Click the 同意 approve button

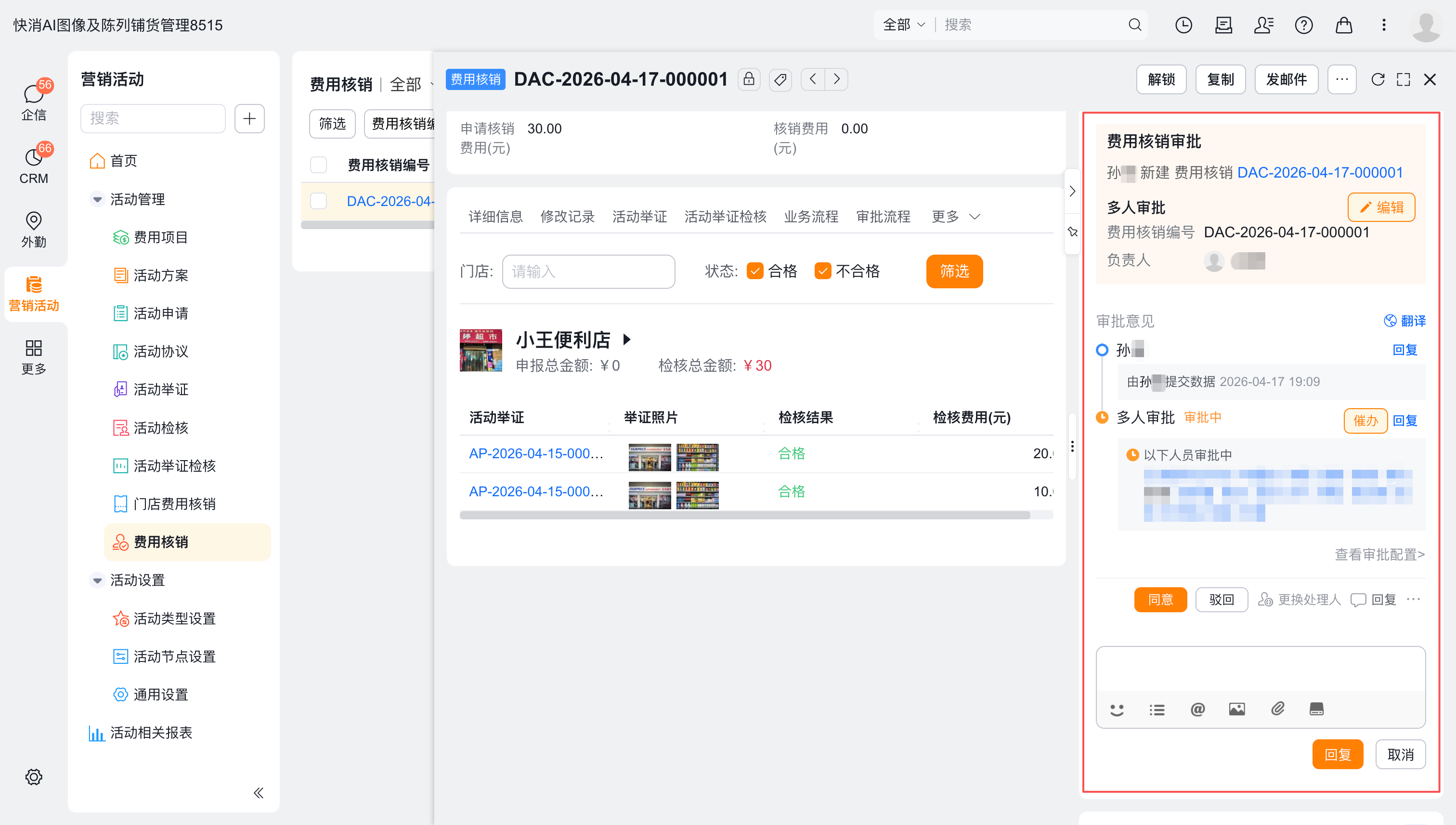coord(1160,599)
